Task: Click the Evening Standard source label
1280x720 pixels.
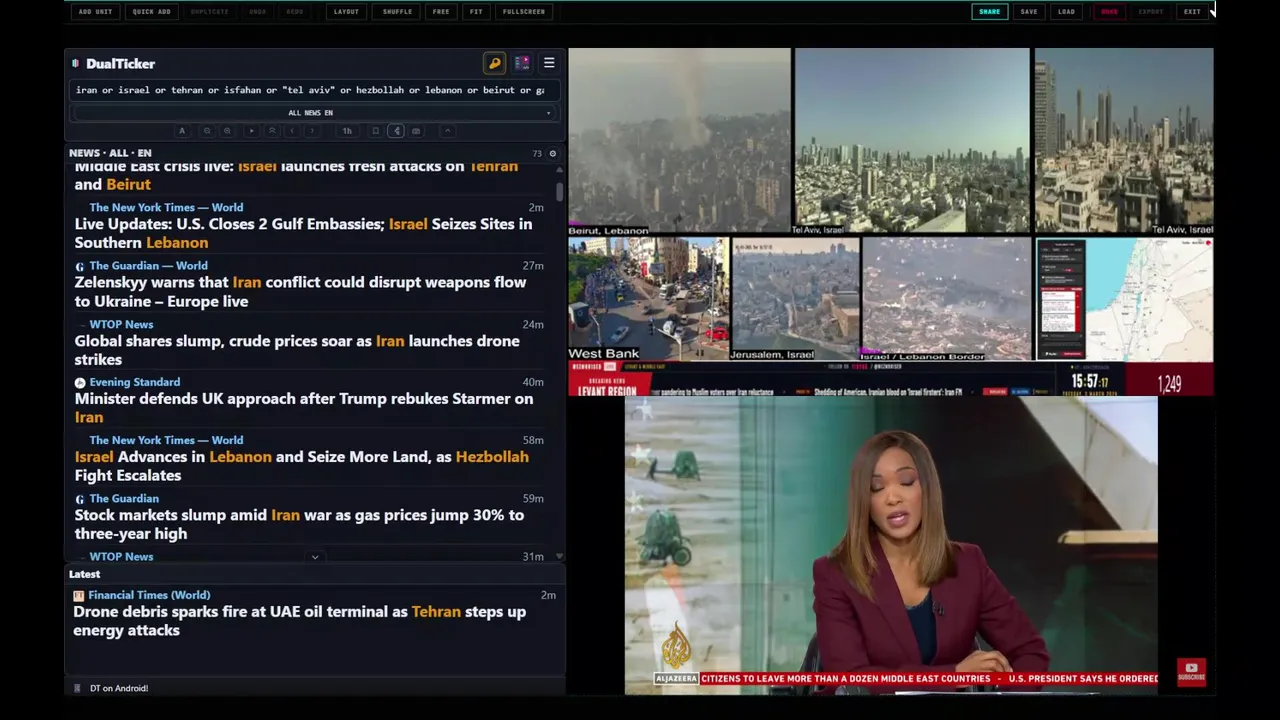Action: [x=134, y=382]
